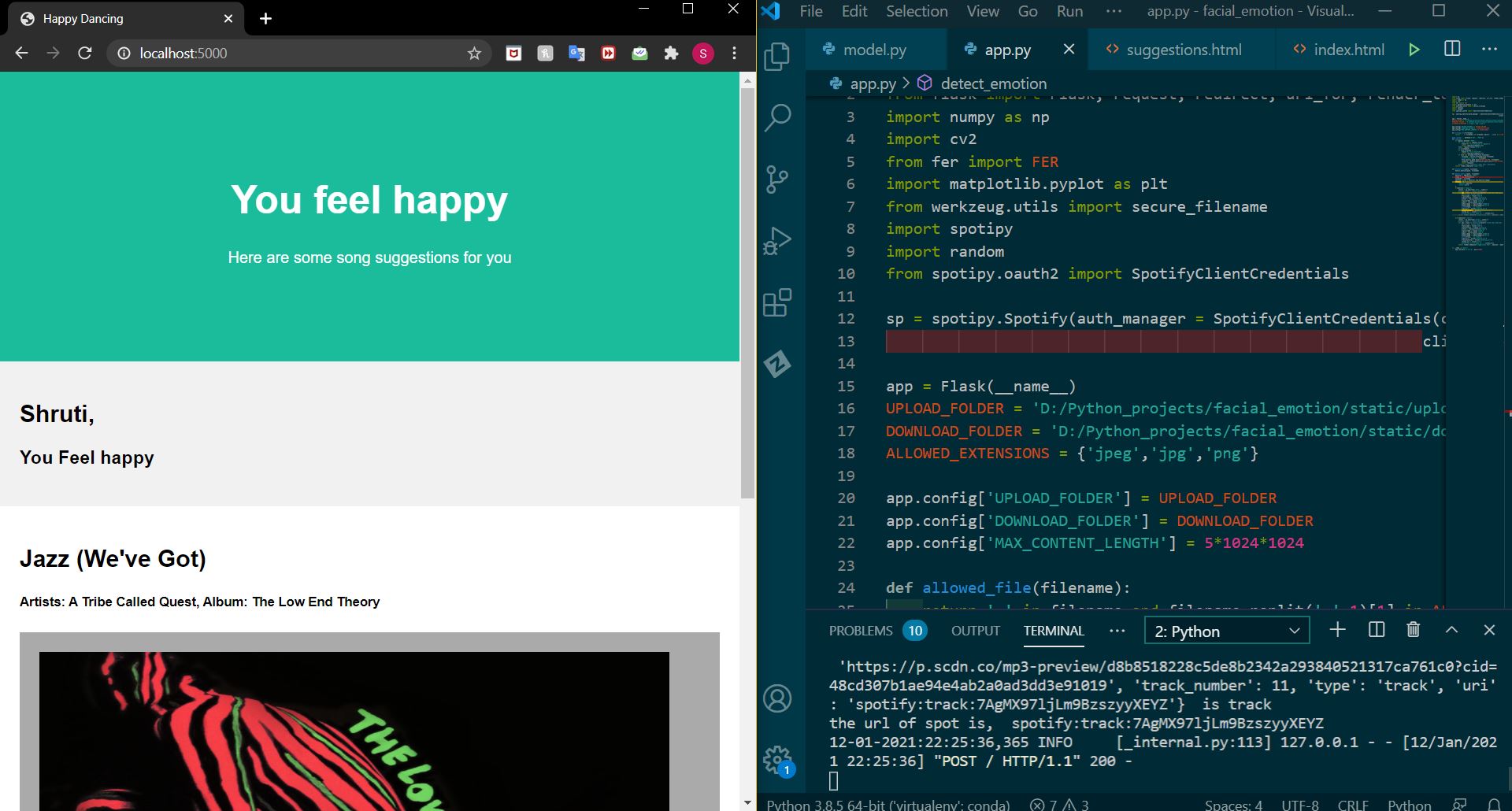Click the feedback icon in the status bar
1512x811 pixels.
(1459, 805)
